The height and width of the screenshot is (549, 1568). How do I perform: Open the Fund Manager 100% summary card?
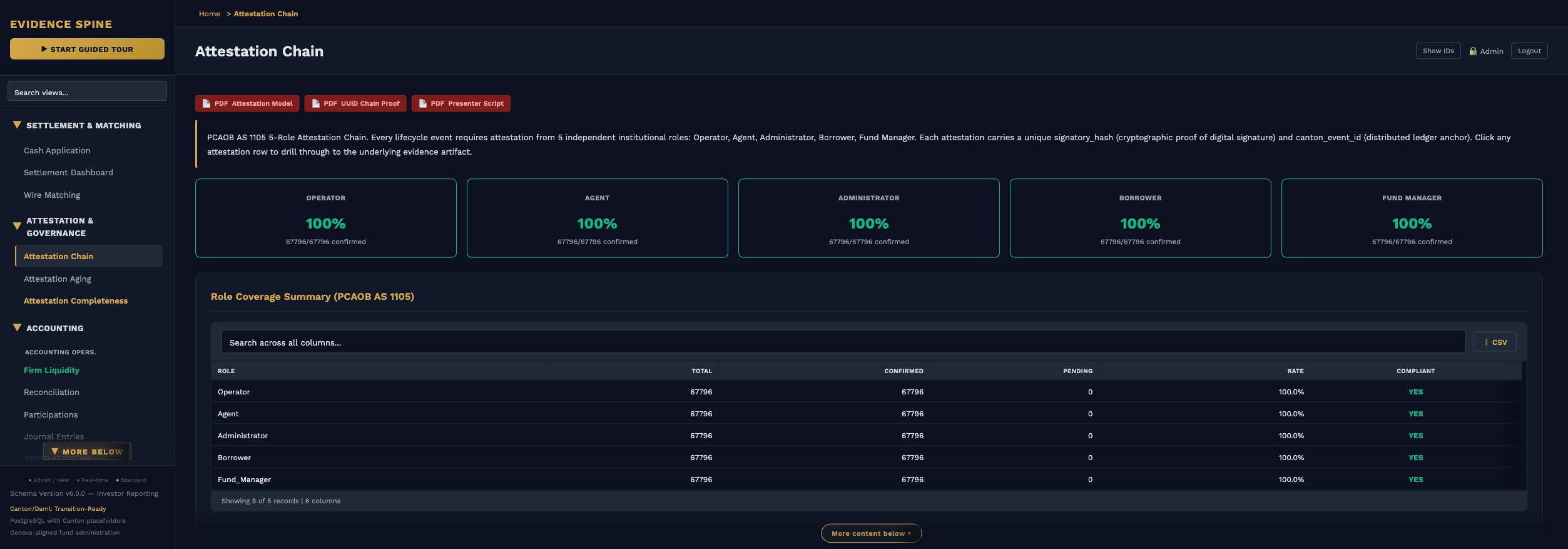[x=1411, y=218]
